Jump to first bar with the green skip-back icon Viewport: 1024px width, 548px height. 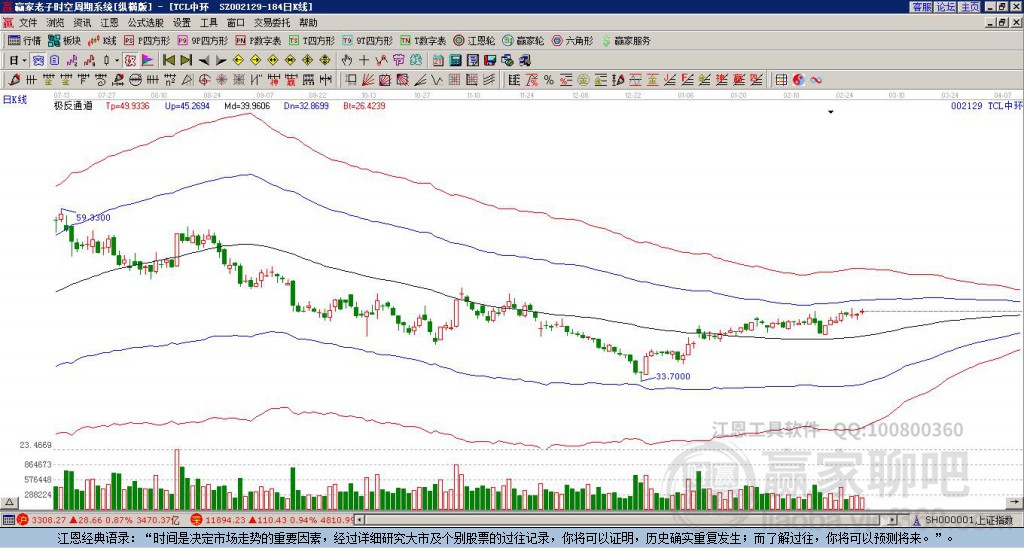[x=168, y=61]
